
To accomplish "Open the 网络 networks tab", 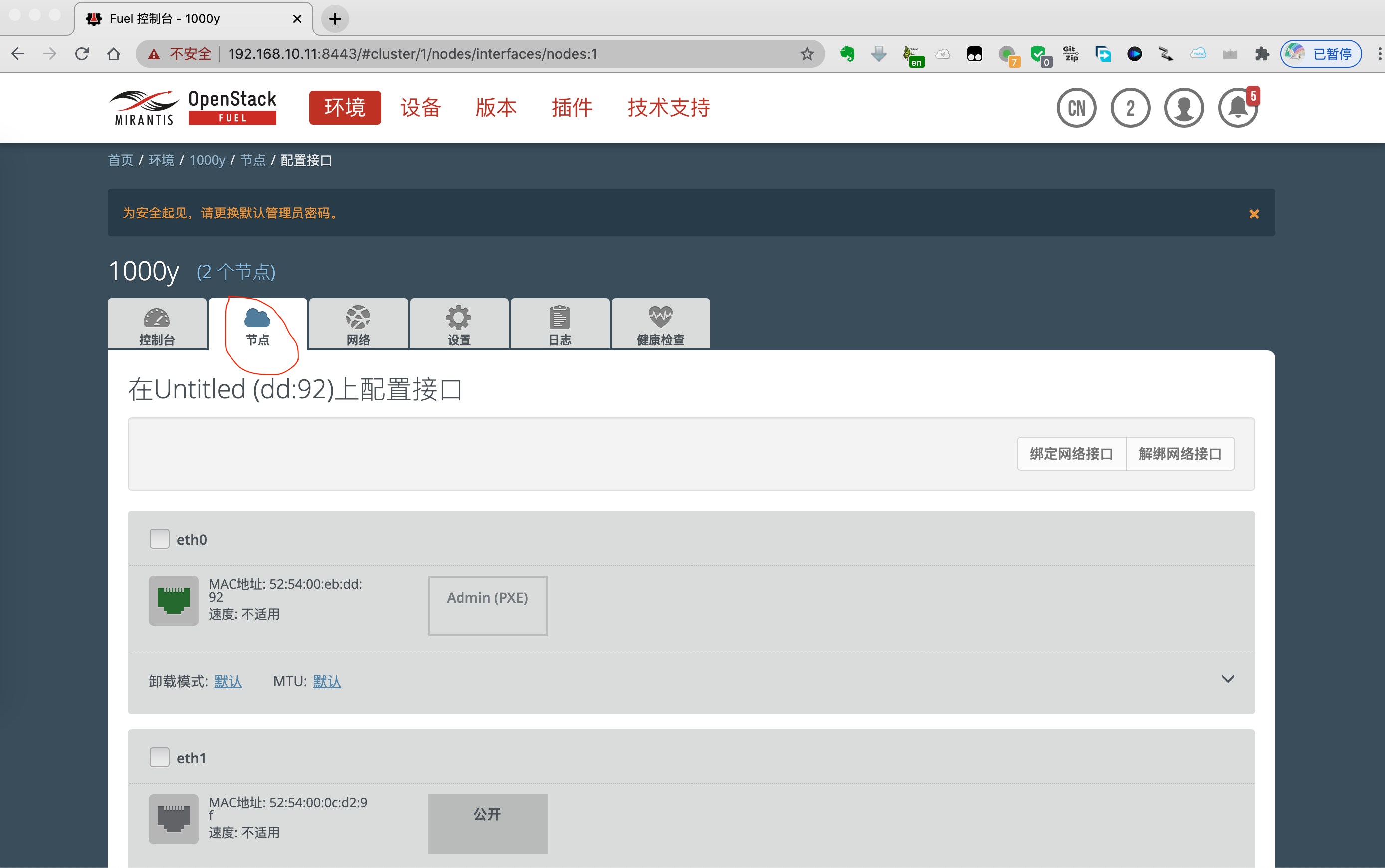I will pyautogui.click(x=358, y=325).
